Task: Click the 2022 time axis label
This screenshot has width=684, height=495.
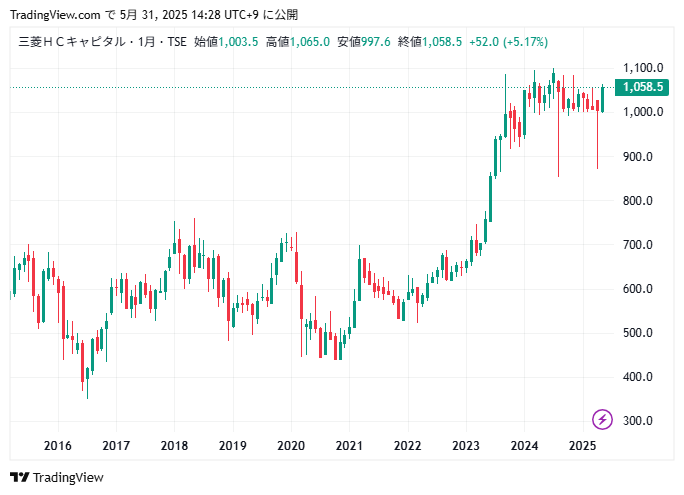Action: [x=407, y=446]
